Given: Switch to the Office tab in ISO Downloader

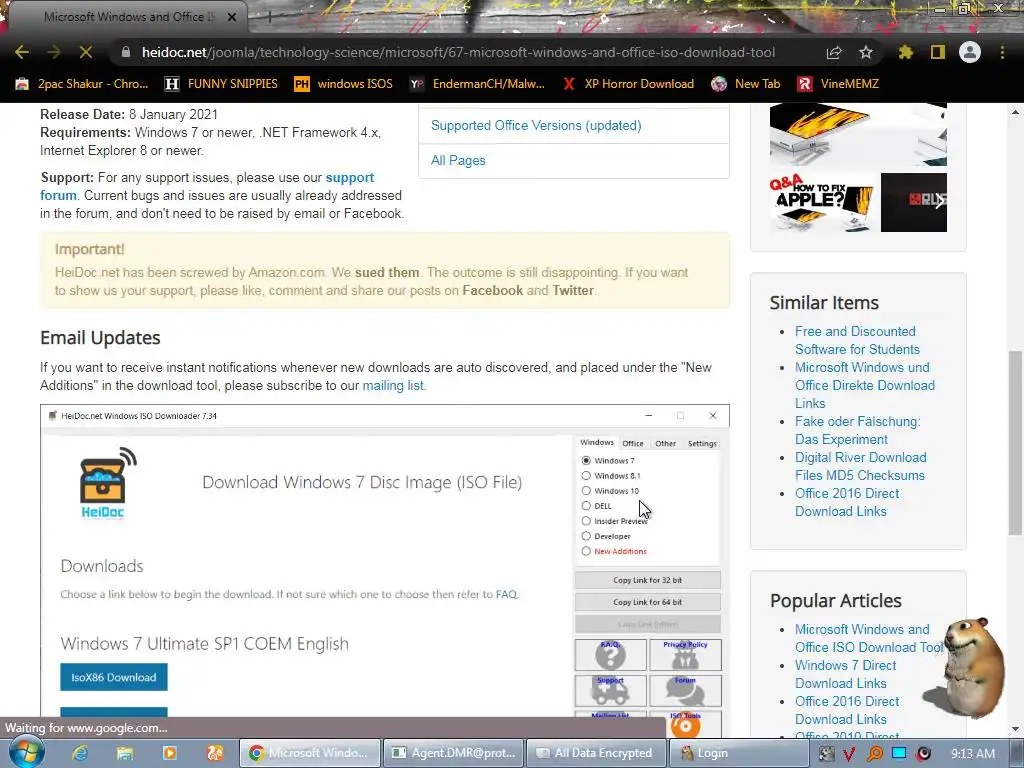Looking at the screenshot, I should [x=632, y=443].
